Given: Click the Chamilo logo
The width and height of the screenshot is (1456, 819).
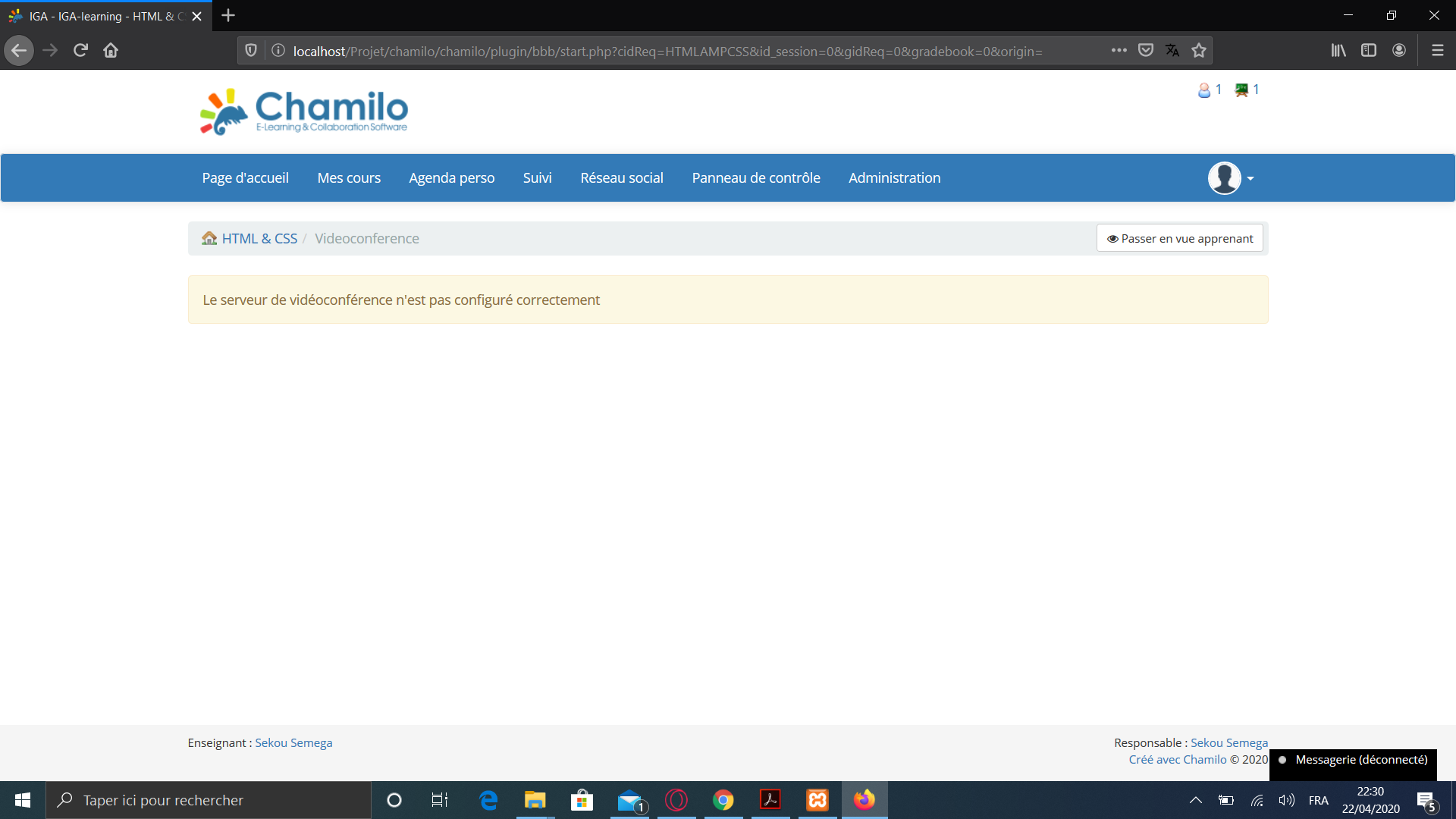Looking at the screenshot, I should pyautogui.click(x=303, y=111).
